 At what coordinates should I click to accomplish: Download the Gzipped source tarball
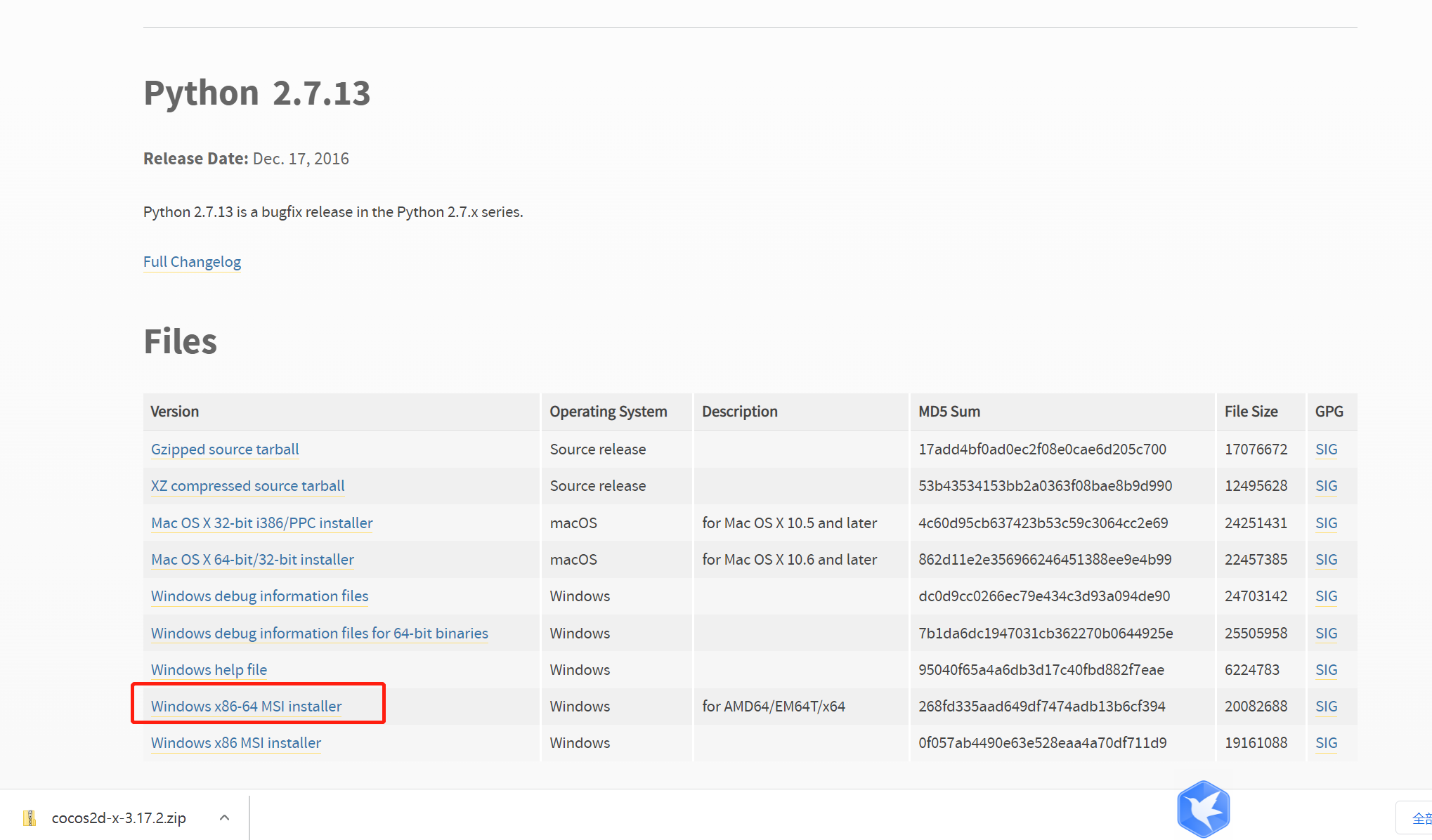225,449
